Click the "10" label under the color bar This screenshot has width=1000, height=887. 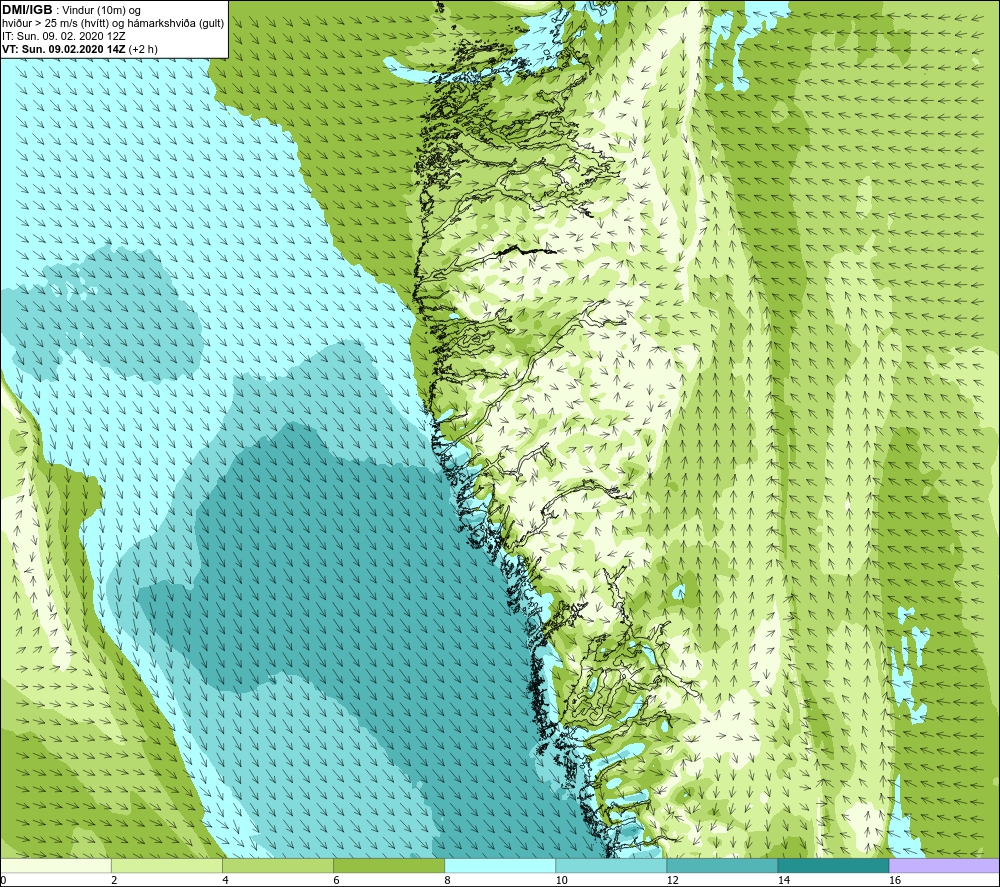(561, 881)
